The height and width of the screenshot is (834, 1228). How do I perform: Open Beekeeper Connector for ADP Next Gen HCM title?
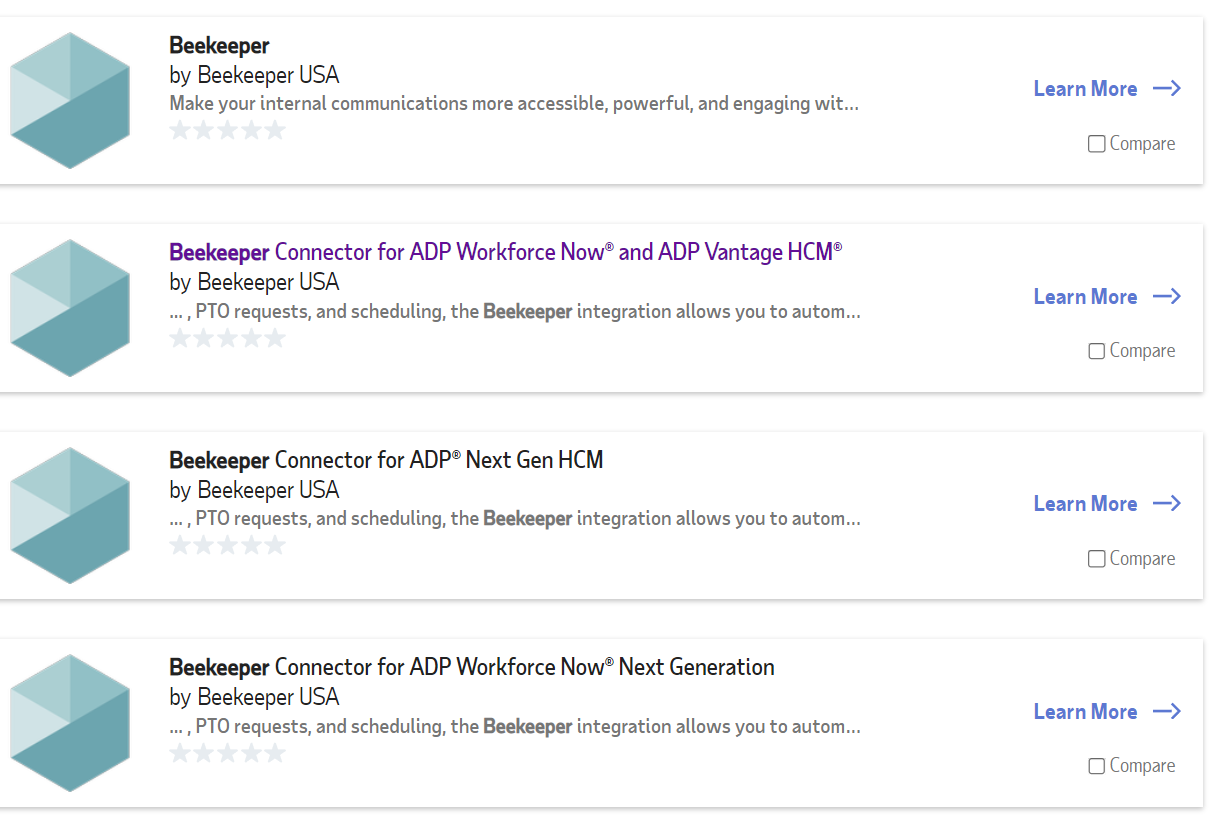click(x=386, y=460)
